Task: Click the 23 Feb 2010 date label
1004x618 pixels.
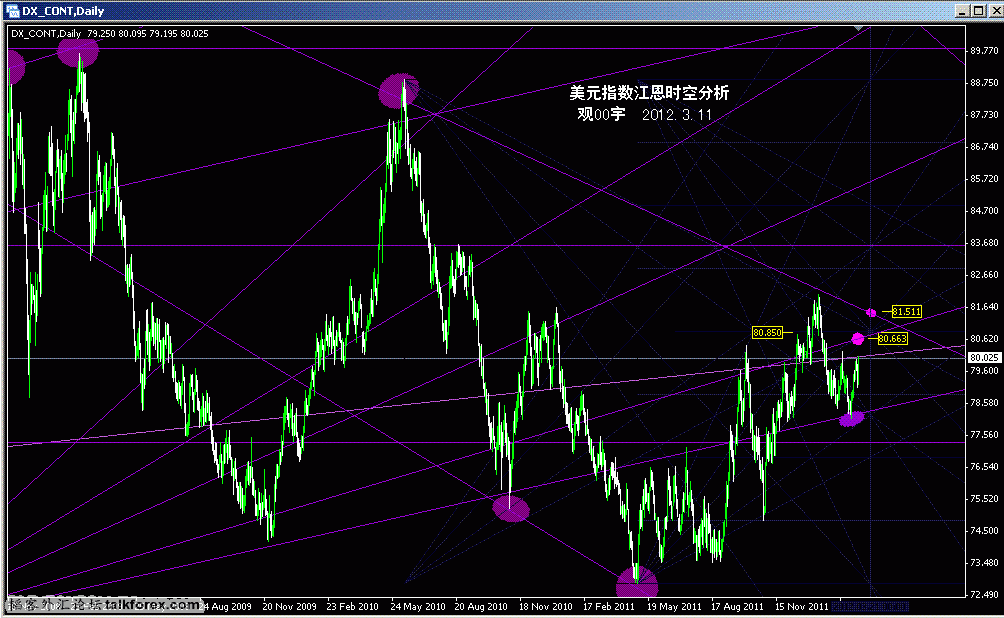Action: (353, 606)
